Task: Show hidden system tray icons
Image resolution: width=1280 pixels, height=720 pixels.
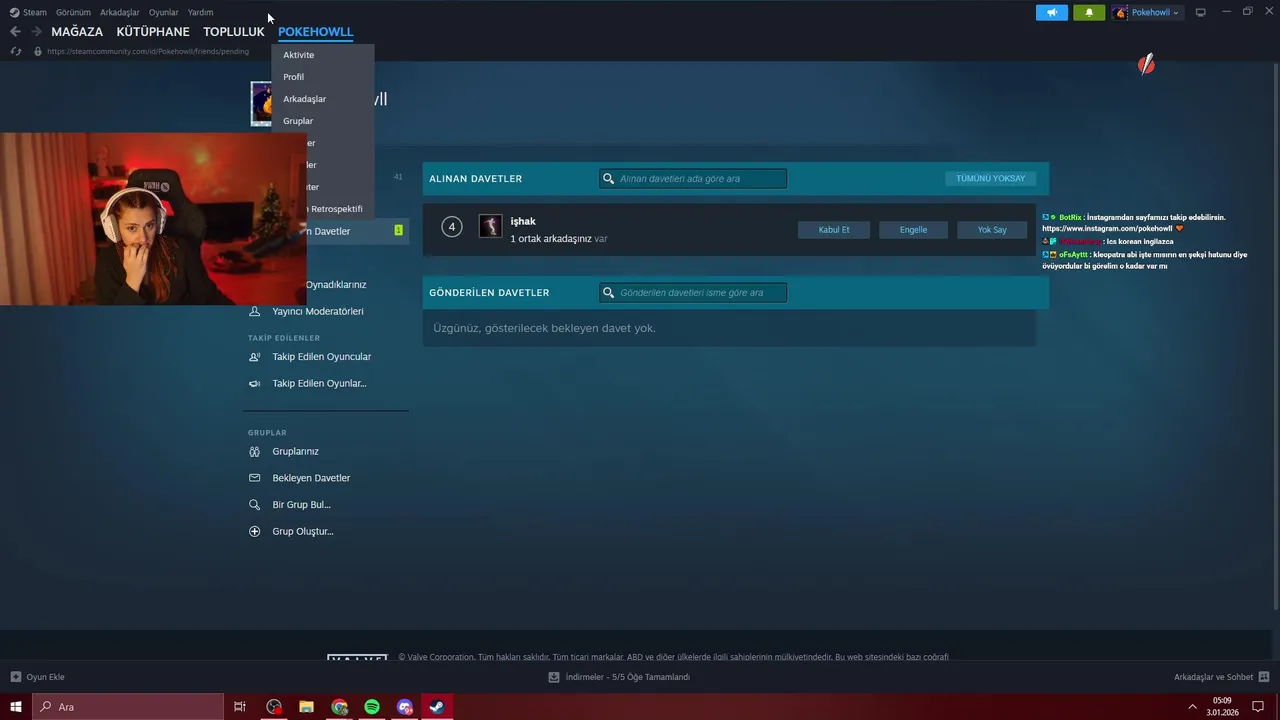Action: (x=1192, y=707)
